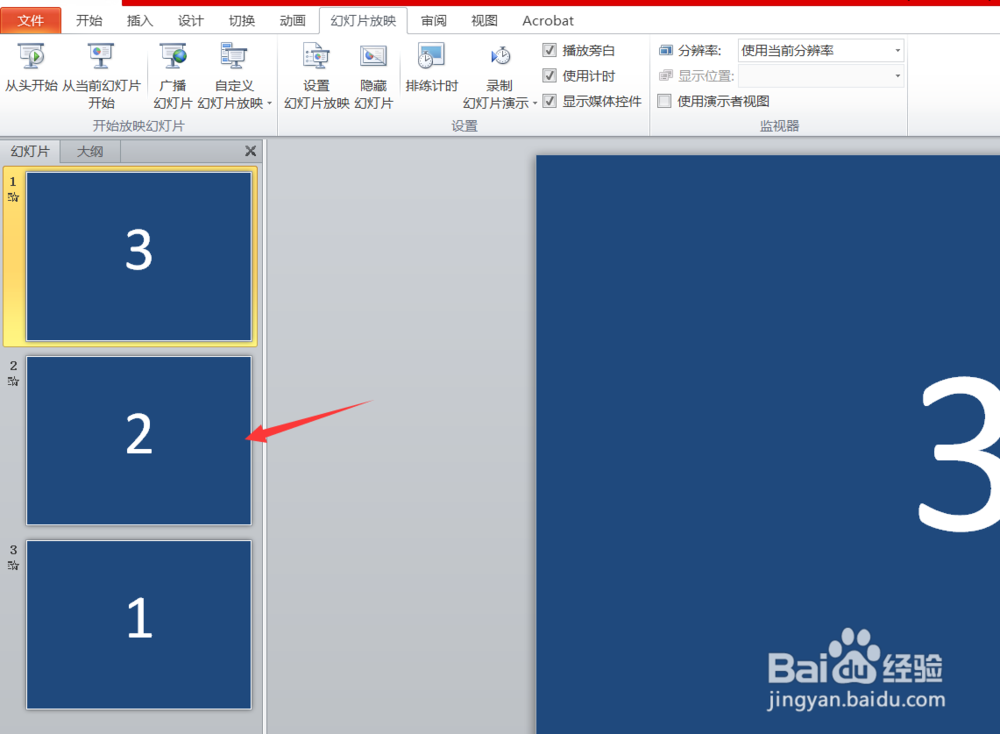
Task: Click the main slide editing canvas
Action: pyautogui.click(x=768, y=444)
